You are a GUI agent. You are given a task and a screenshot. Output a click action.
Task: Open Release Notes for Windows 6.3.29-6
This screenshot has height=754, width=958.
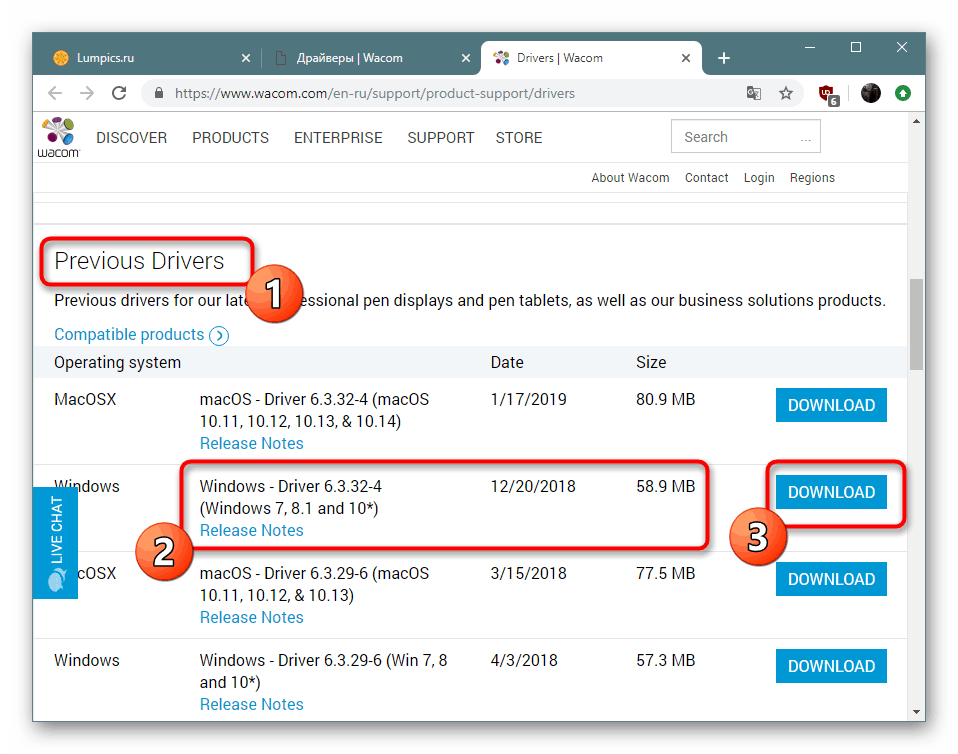tap(252, 704)
